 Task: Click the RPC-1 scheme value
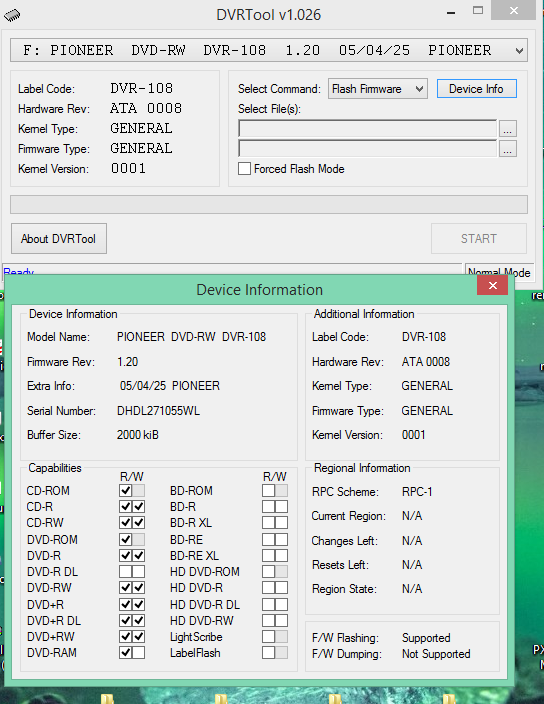point(417,492)
